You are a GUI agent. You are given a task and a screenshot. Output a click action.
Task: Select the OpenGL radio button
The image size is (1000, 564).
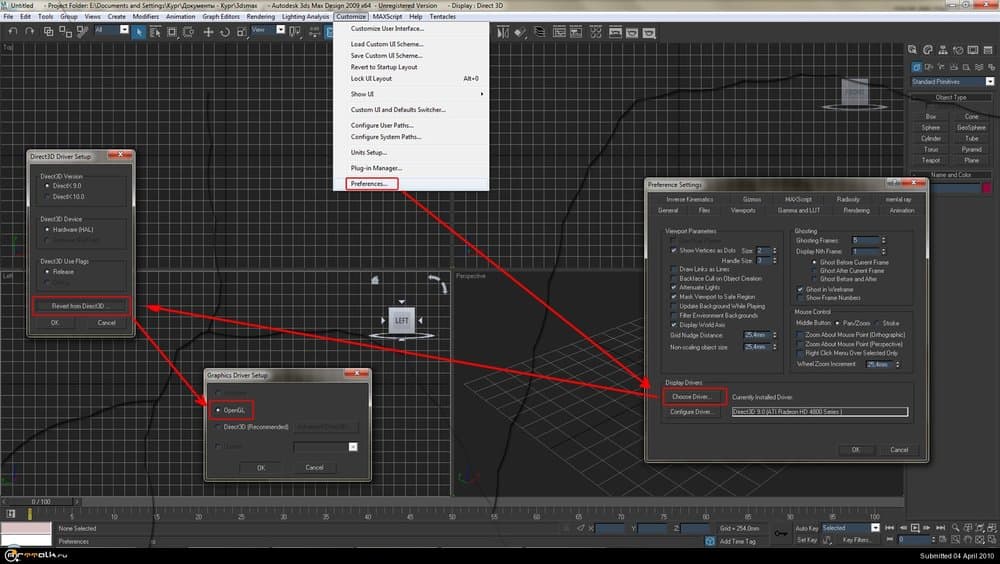219,410
